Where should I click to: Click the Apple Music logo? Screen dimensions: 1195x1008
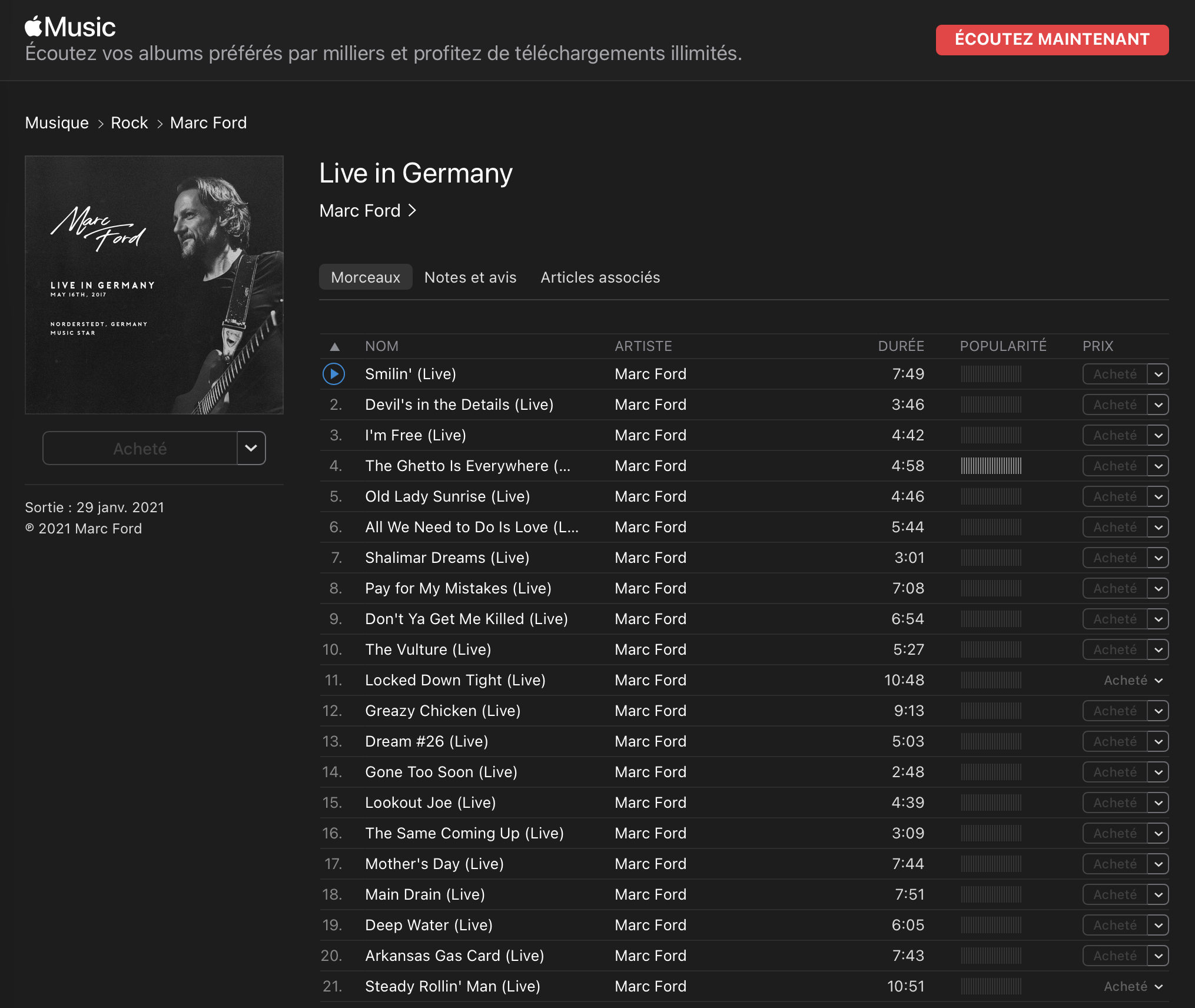(x=70, y=27)
